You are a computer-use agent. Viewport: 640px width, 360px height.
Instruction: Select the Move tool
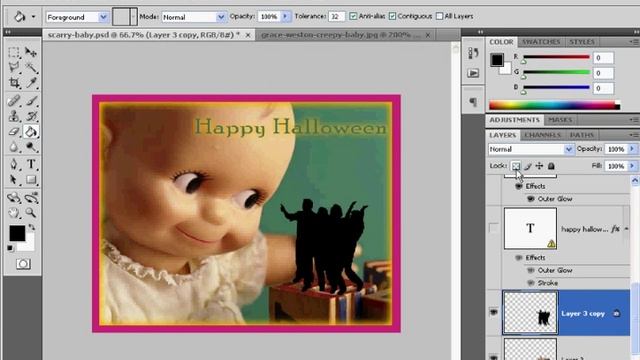pyautogui.click(x=31, y=52)
